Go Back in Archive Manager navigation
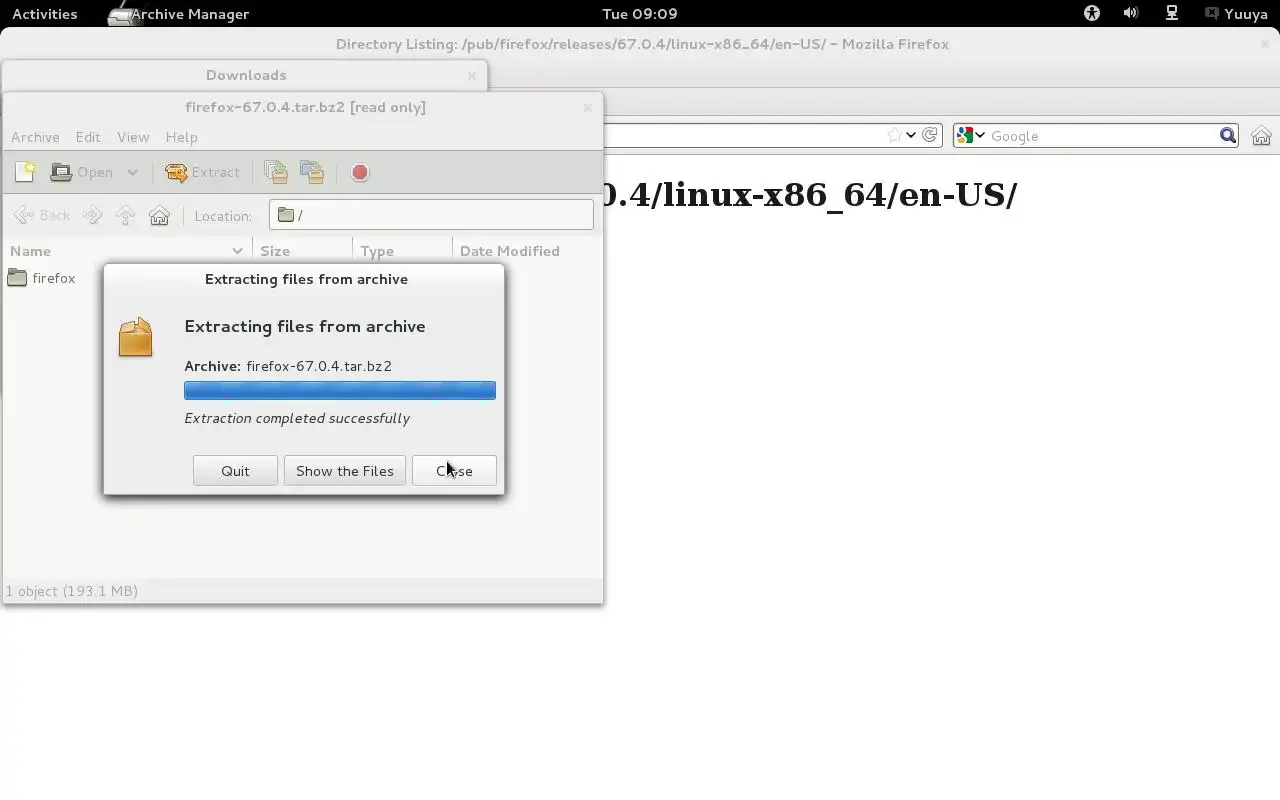 (43, 215)
